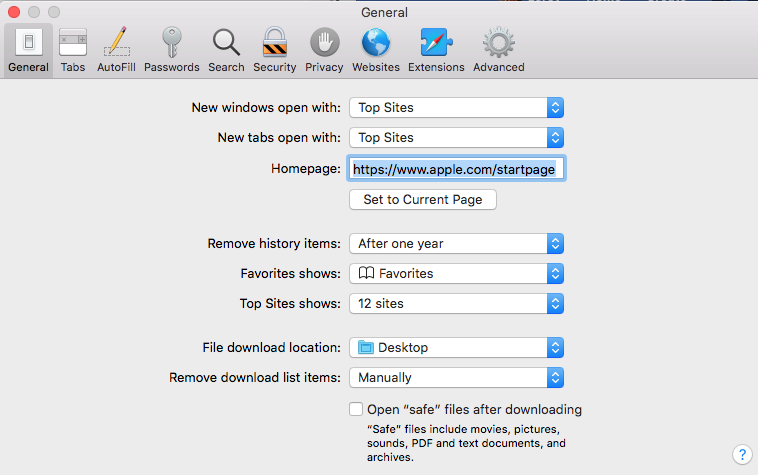Open the Advanced gear preferences
758x475 pixels.
[x=498, y=50]
